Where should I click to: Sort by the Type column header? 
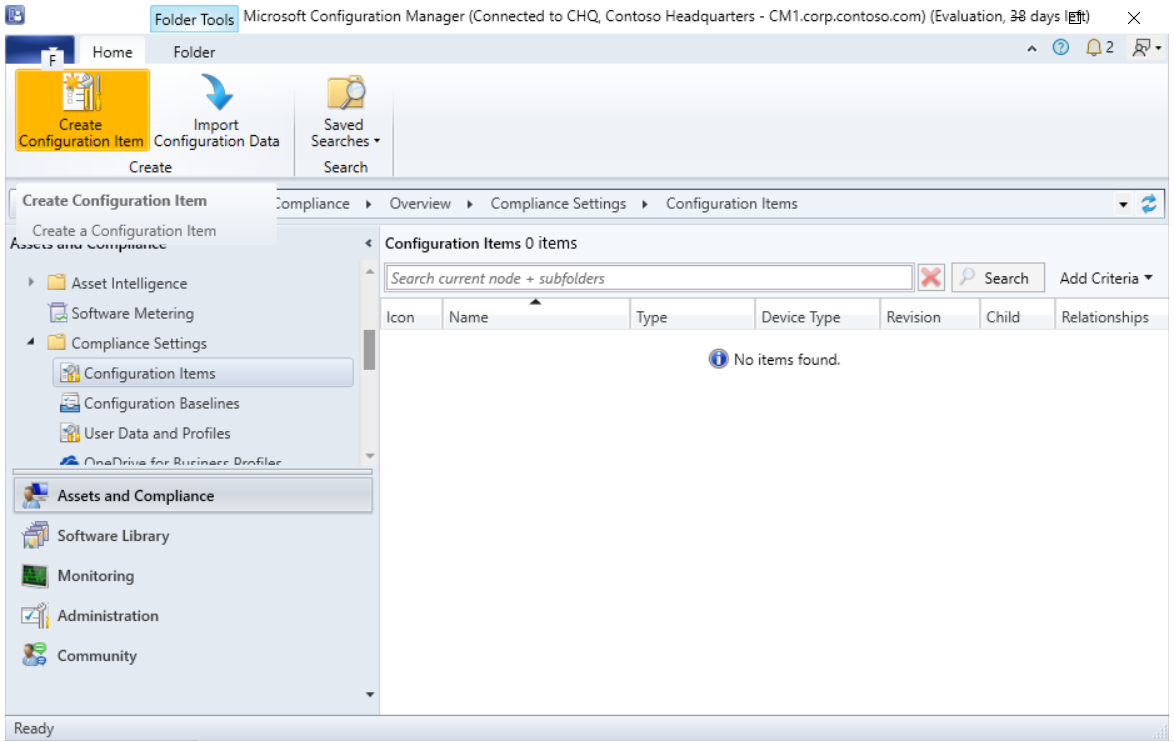[x=692, y=317]
